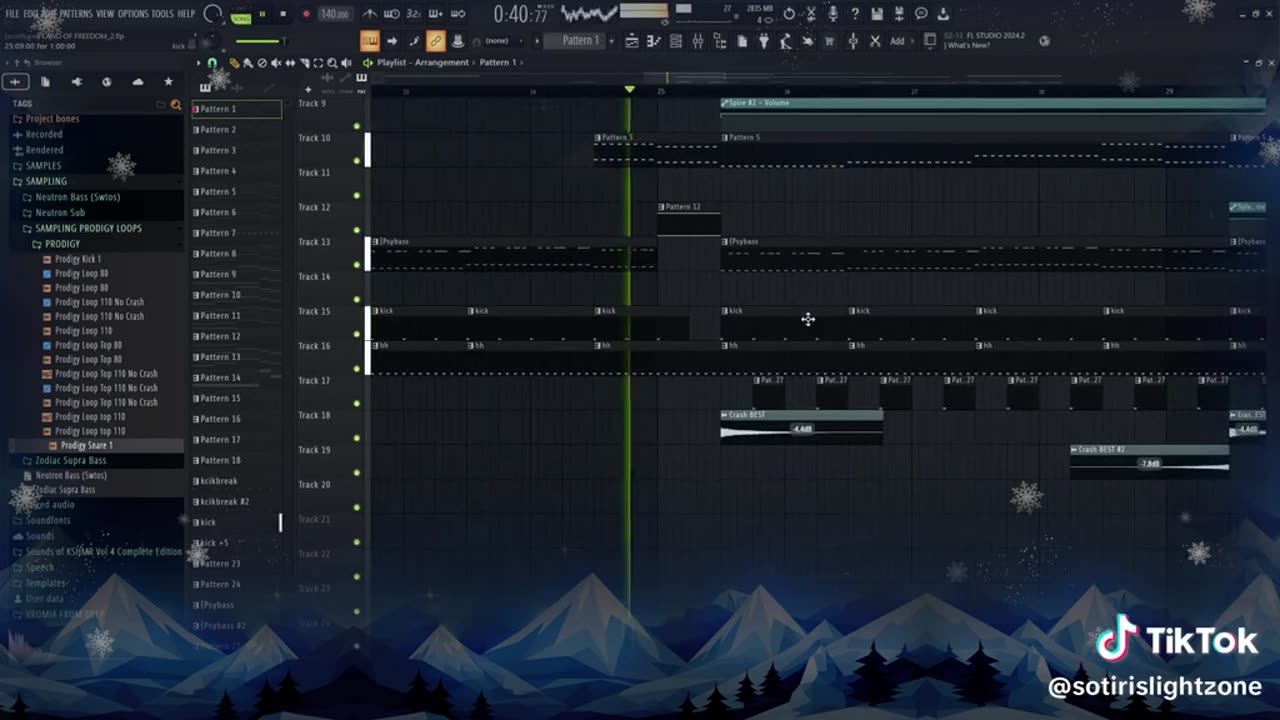Open the PATTERNS menu
The width and height of the screenshot is (1280, 720).
(76, 14)
